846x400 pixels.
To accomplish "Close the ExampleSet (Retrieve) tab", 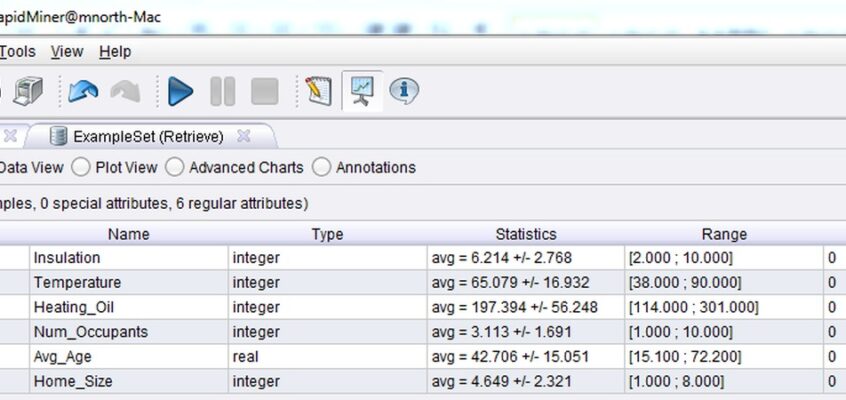I will tap(244, 137).
